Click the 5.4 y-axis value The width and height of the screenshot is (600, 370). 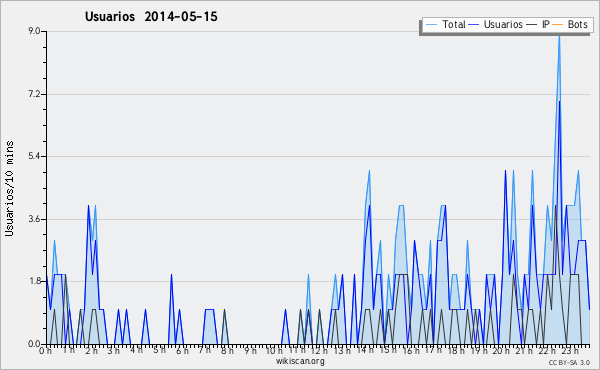[34, 156]
